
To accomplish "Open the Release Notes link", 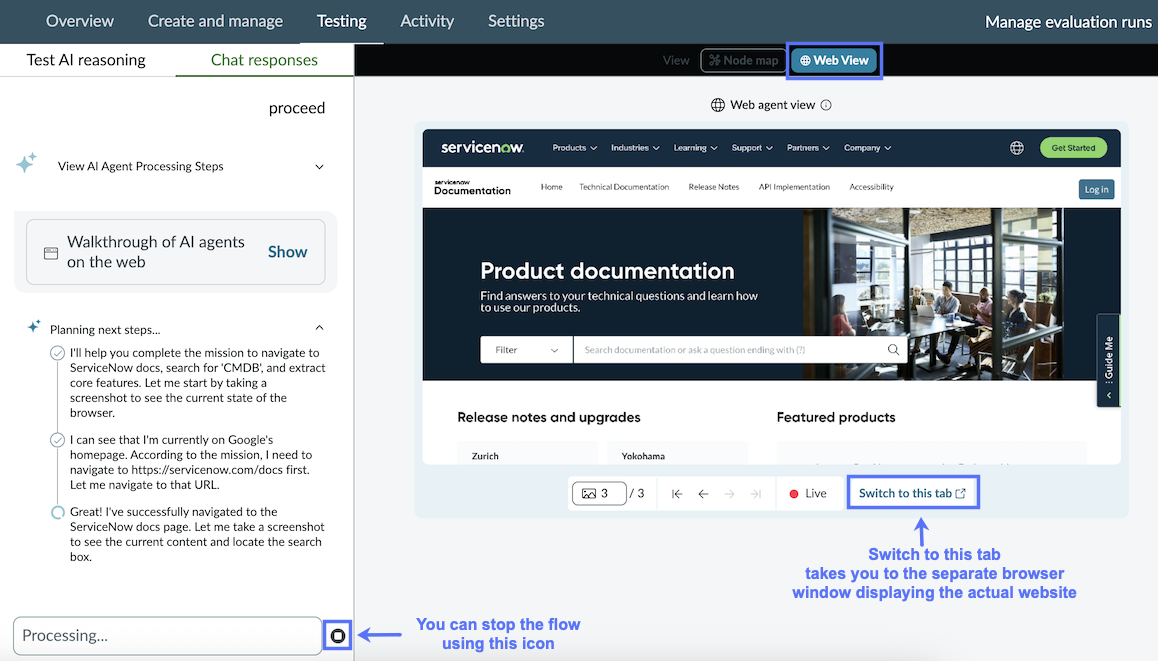I will click(713, 187).
